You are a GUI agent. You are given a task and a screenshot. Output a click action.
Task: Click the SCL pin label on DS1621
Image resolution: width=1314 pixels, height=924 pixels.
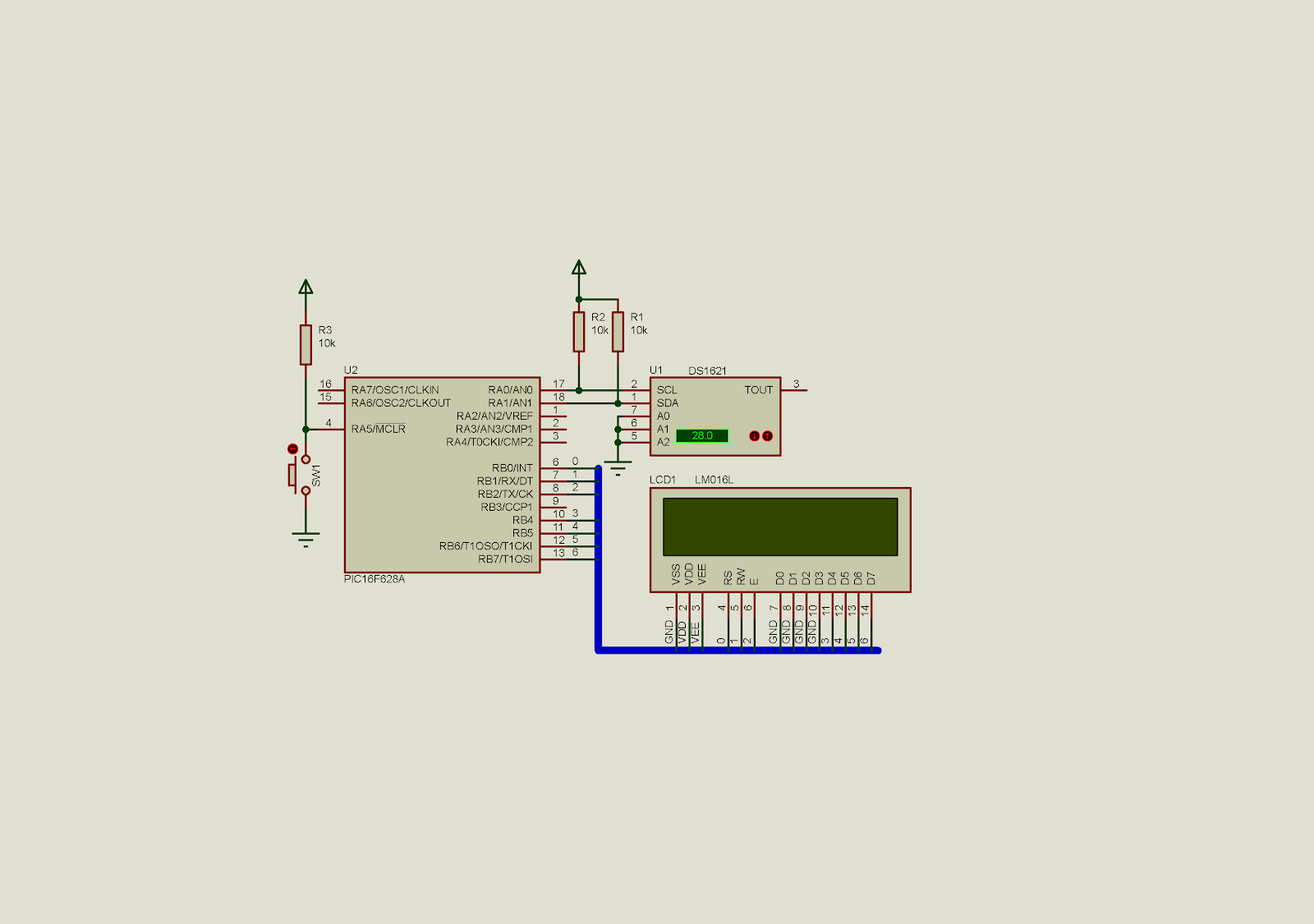tap(667, 390)
